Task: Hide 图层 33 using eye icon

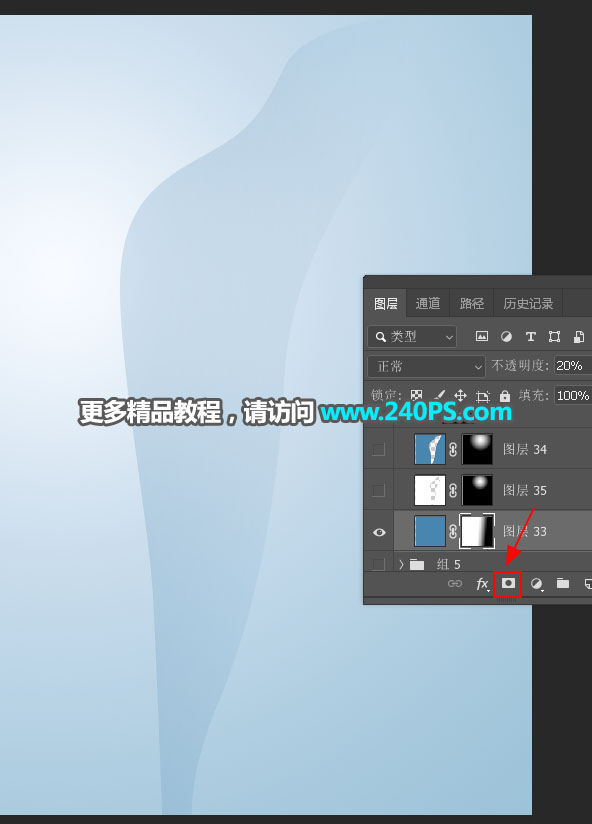Action: pyautogui.click(x=379, y=532)
